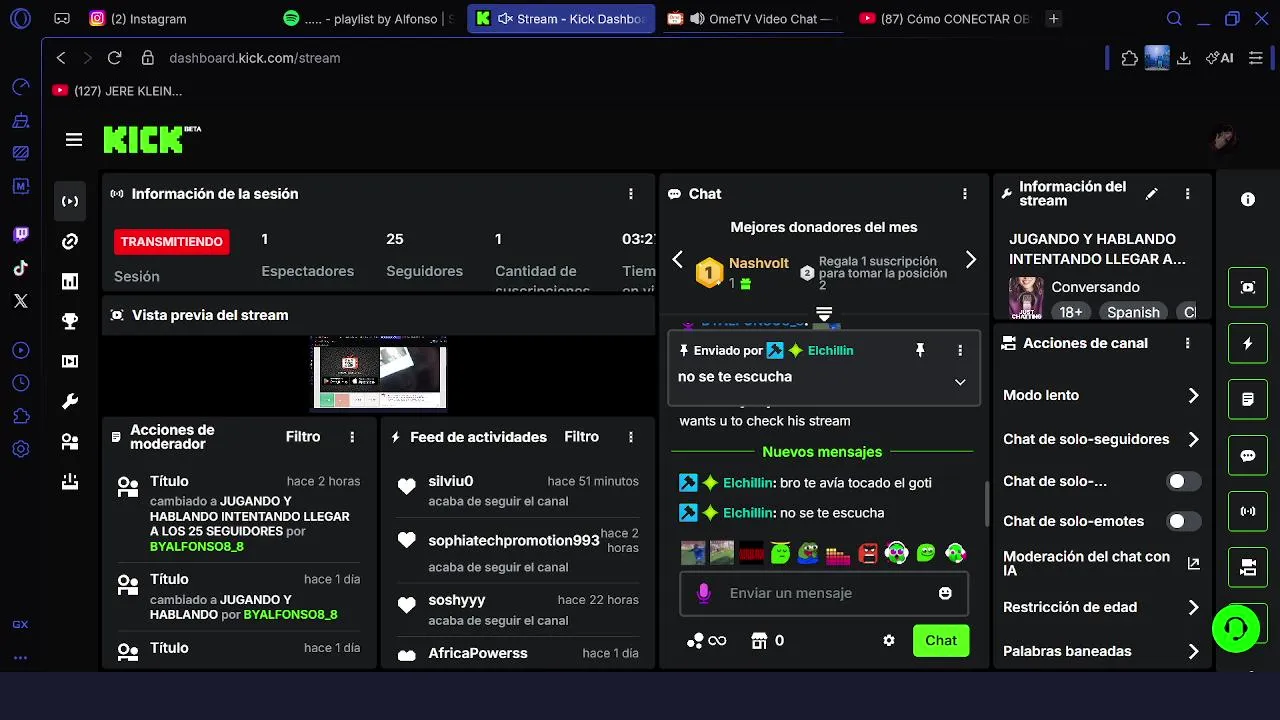The image size is (1280, 720).
Task: Insert the red angry face emote
Action: pyautogui.click(x=868, y=553)
